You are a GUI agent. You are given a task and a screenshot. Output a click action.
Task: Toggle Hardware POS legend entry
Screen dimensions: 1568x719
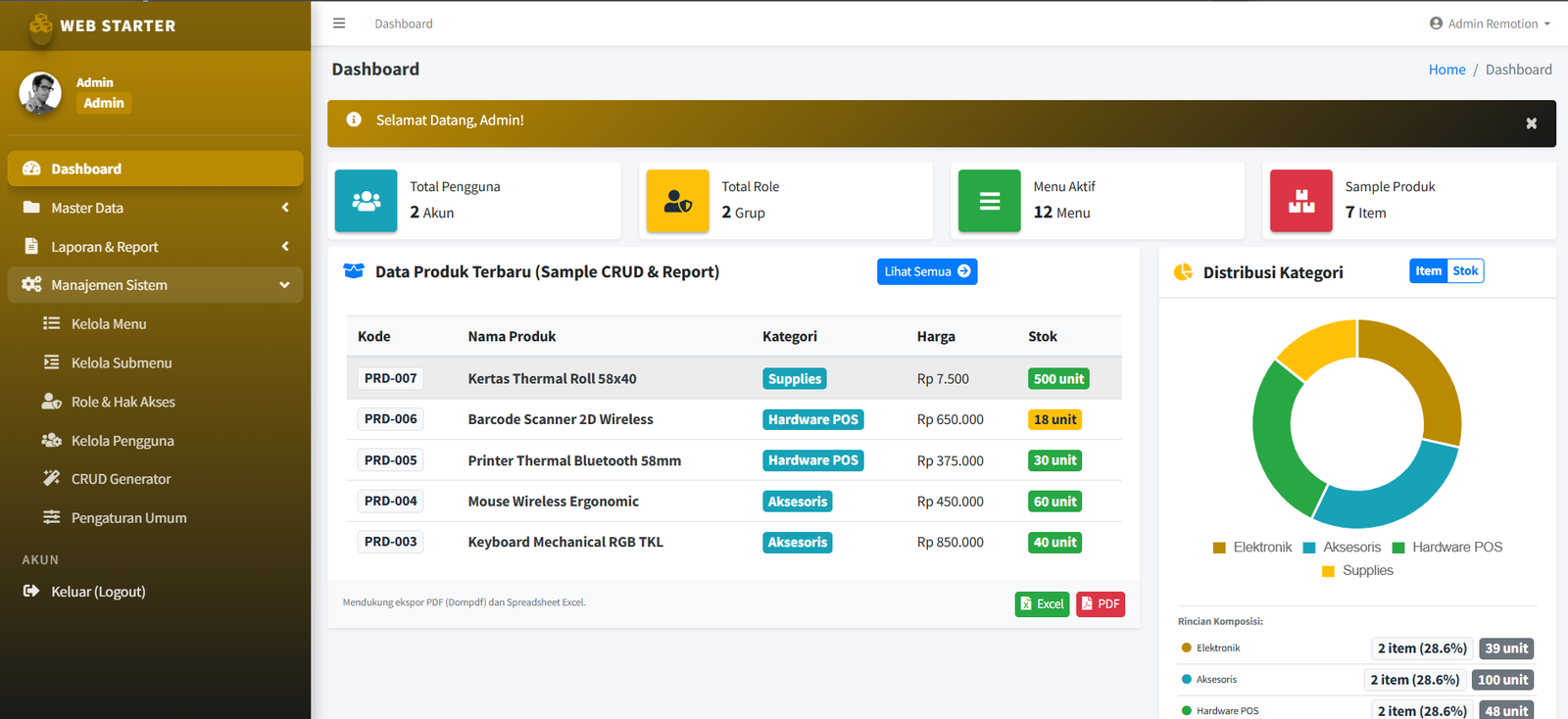click(1447, 548)
